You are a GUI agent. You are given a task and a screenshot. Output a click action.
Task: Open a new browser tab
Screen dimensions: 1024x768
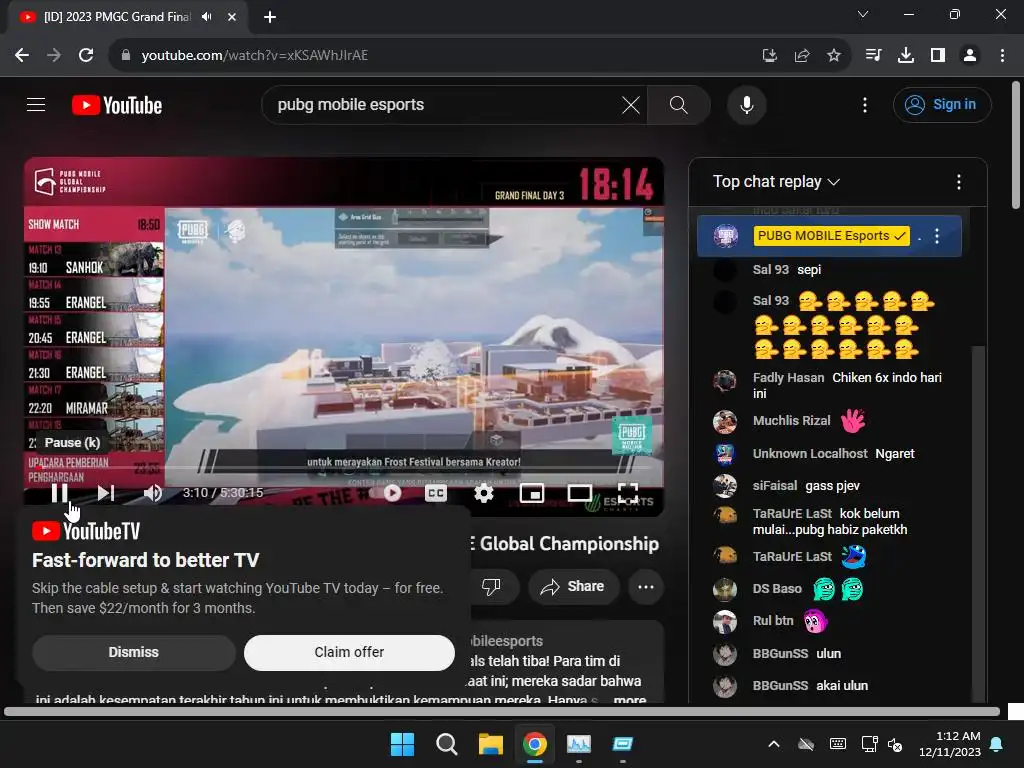click(x=270, y=17)
